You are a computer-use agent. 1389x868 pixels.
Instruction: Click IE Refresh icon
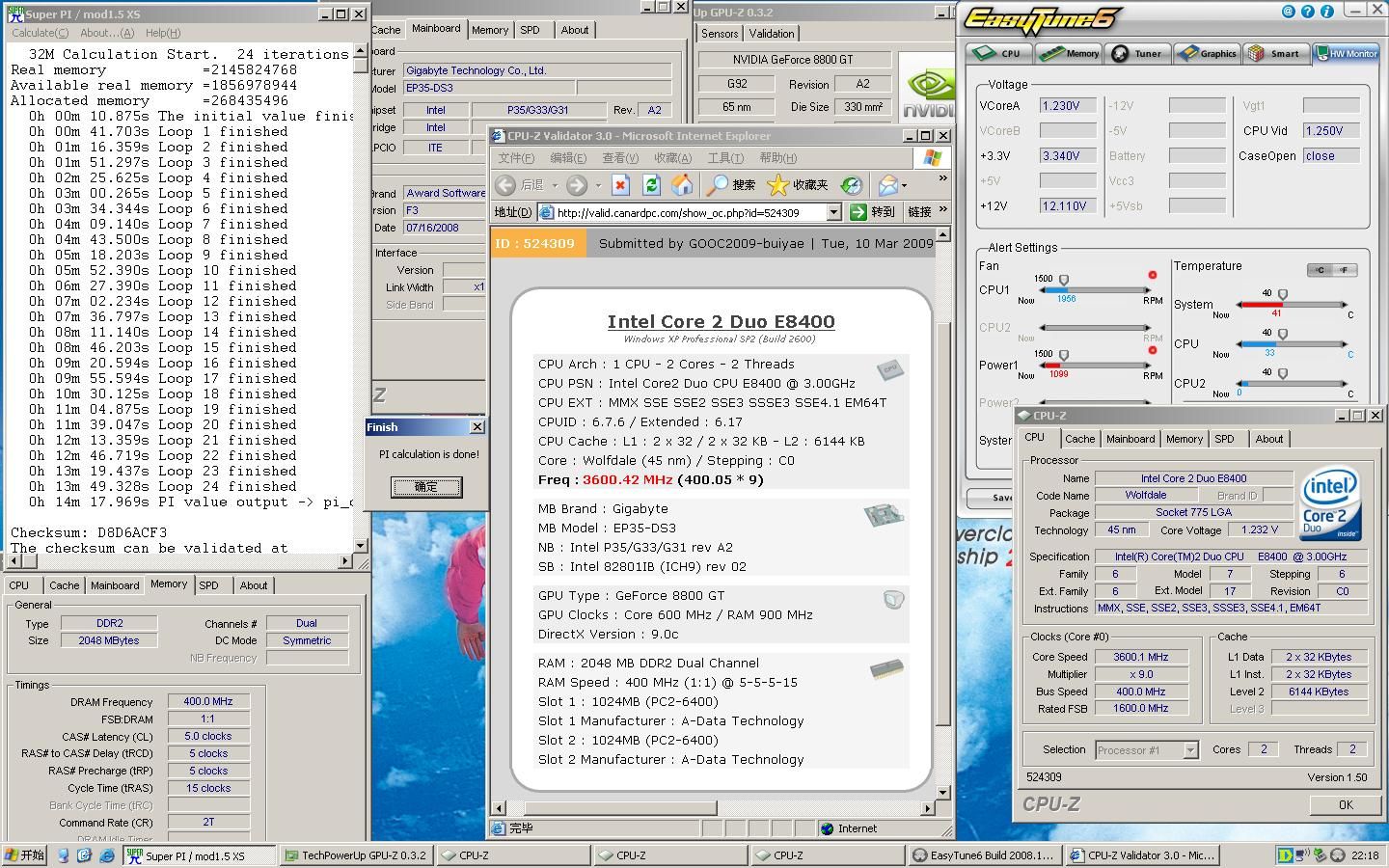[x=651, y=184]
